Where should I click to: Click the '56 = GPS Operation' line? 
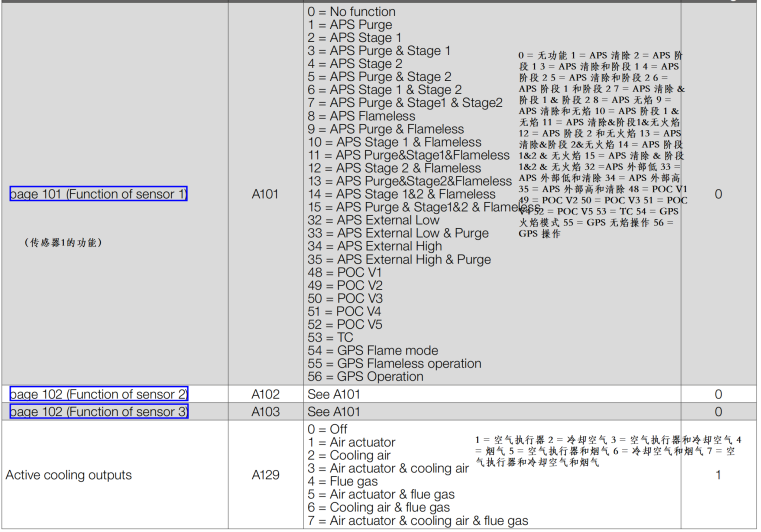tap(365, 377)
